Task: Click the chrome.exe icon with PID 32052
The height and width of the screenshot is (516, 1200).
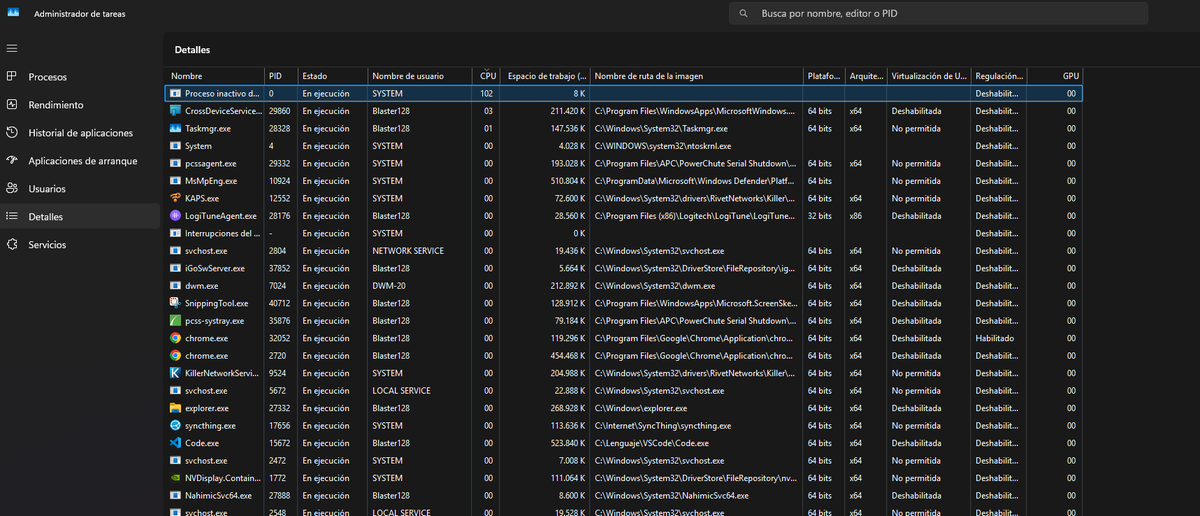Action: click(x=175, y=338)
